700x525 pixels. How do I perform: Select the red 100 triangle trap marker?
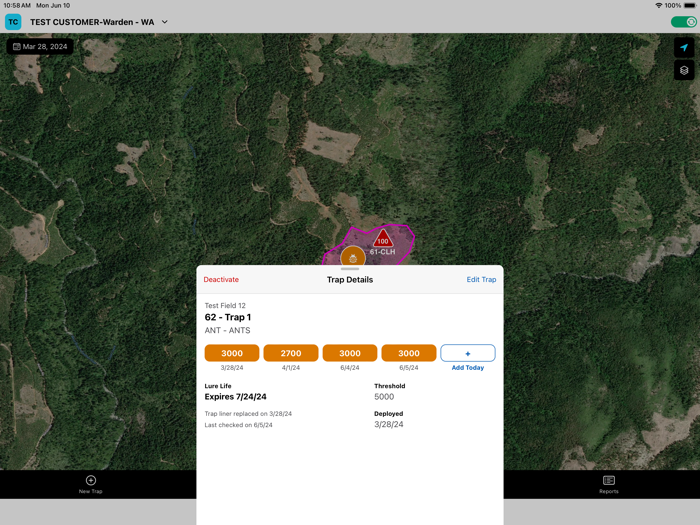point(383,239)
